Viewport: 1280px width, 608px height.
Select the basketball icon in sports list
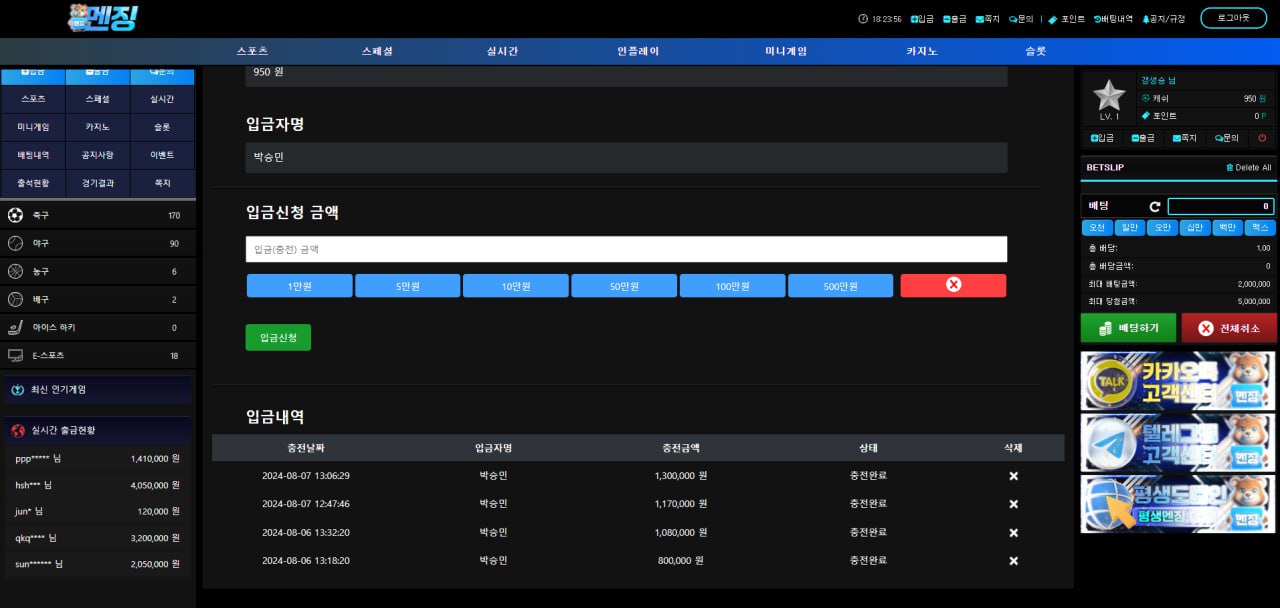pos(16,271)
